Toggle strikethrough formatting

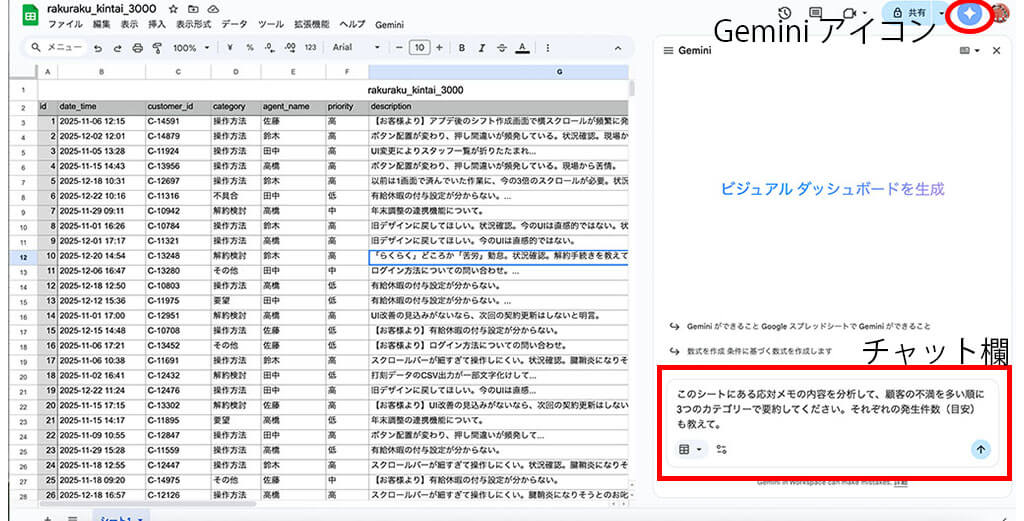point(502,48)
